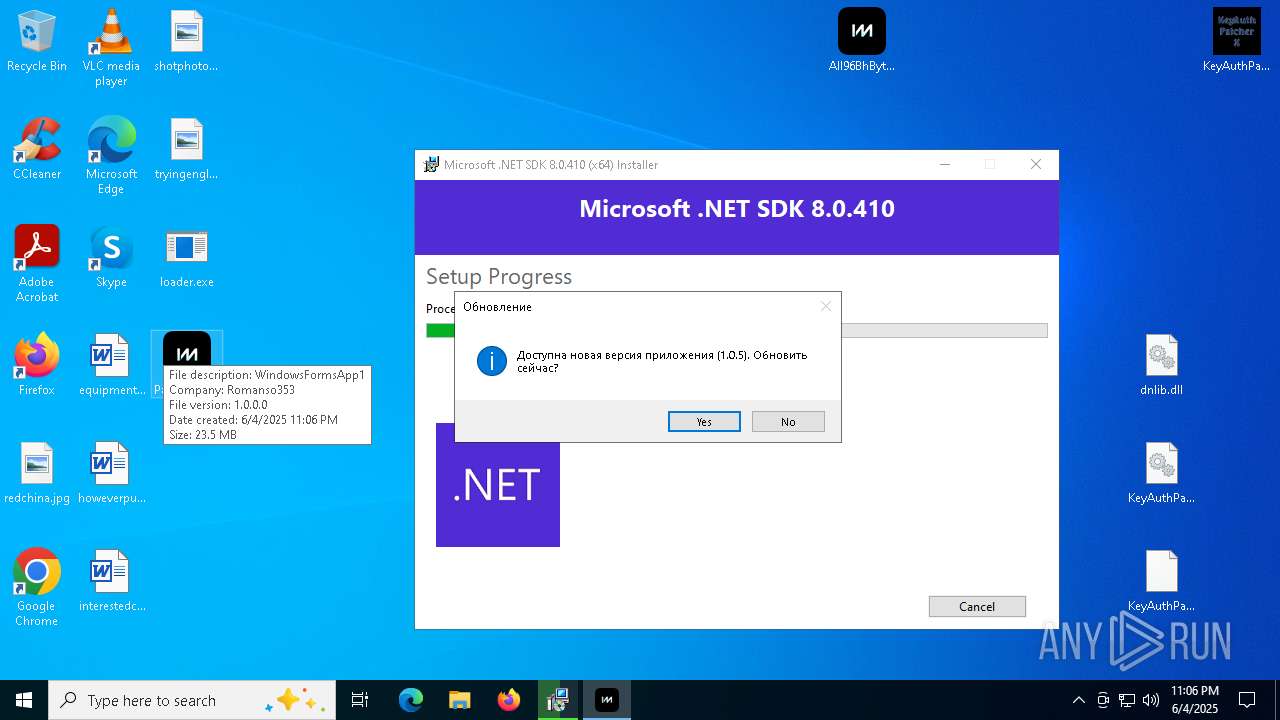The height and width of the screenshot is (720, 1280).
Task: Launch Adobe Acrobat shortcut
Action: click(x=37, y=264)
